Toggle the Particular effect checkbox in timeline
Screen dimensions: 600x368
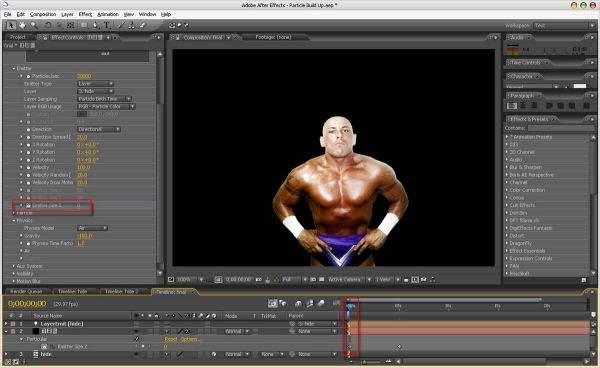tap(137, 339)
